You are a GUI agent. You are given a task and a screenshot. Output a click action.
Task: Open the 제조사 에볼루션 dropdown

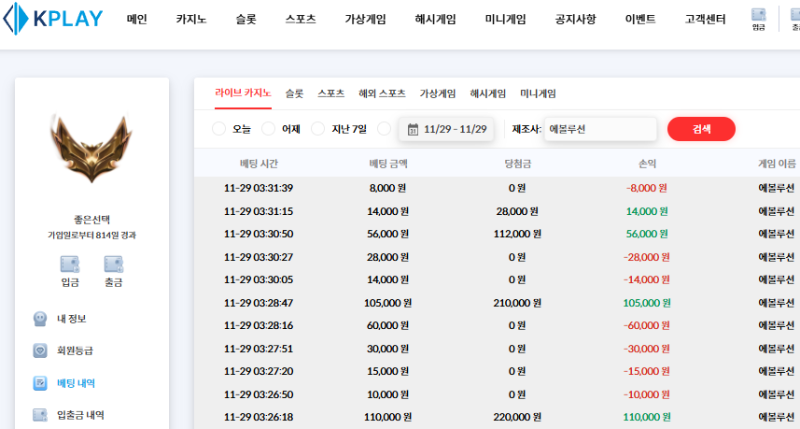600,129
